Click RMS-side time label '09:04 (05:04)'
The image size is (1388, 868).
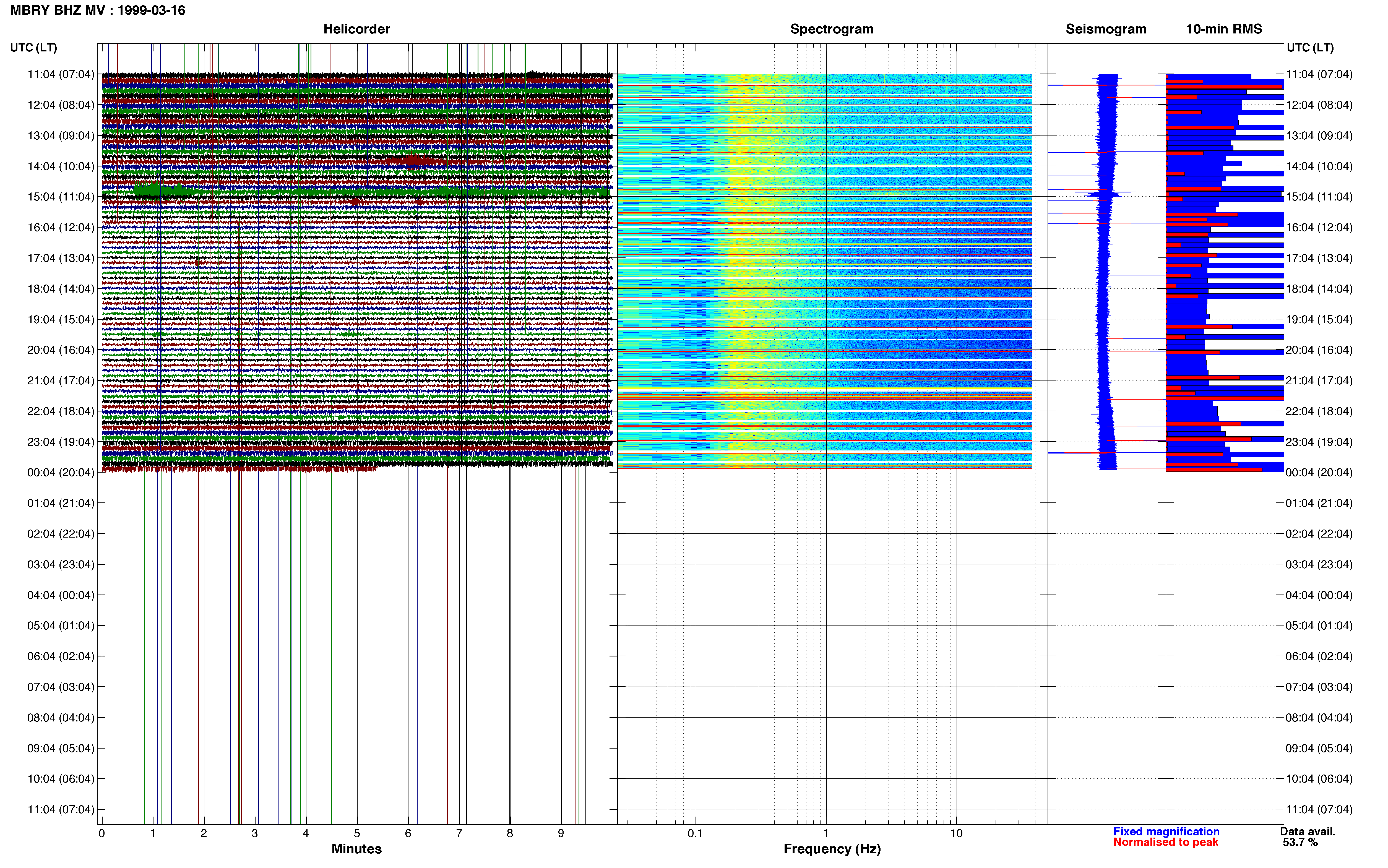pos(1319,749)
